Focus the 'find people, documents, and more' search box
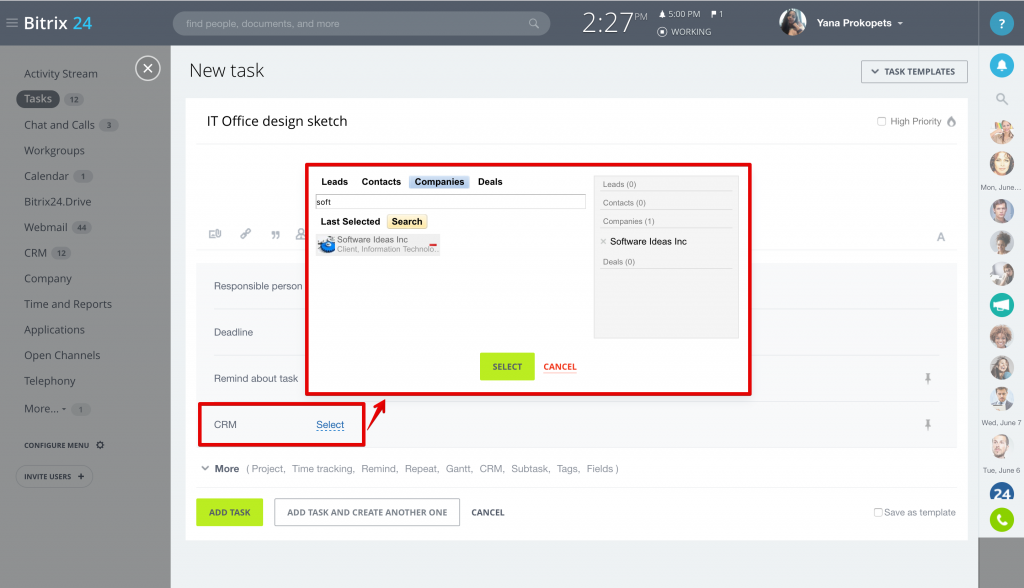Screen dimensions: 1024x588 361,24
